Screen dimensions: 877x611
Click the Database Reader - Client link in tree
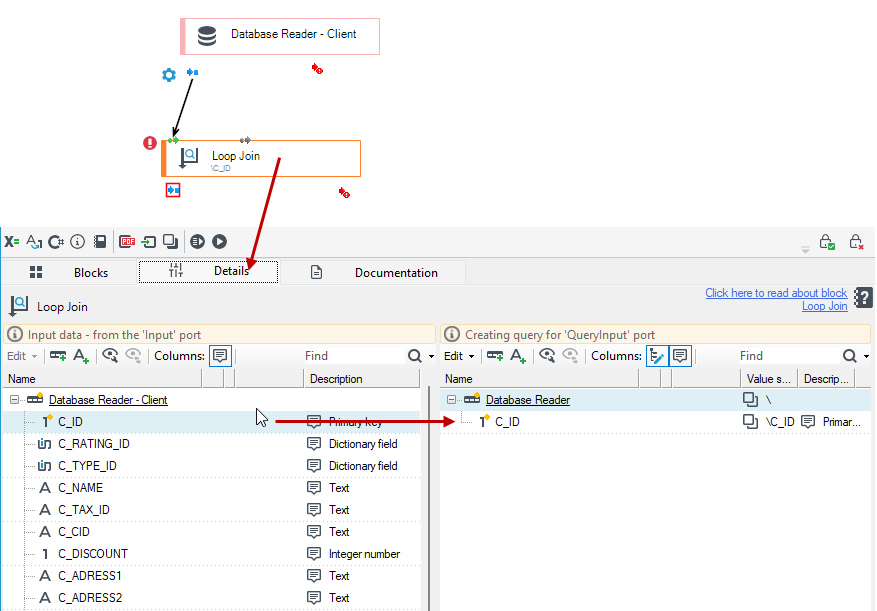click(x=108, y=400)
